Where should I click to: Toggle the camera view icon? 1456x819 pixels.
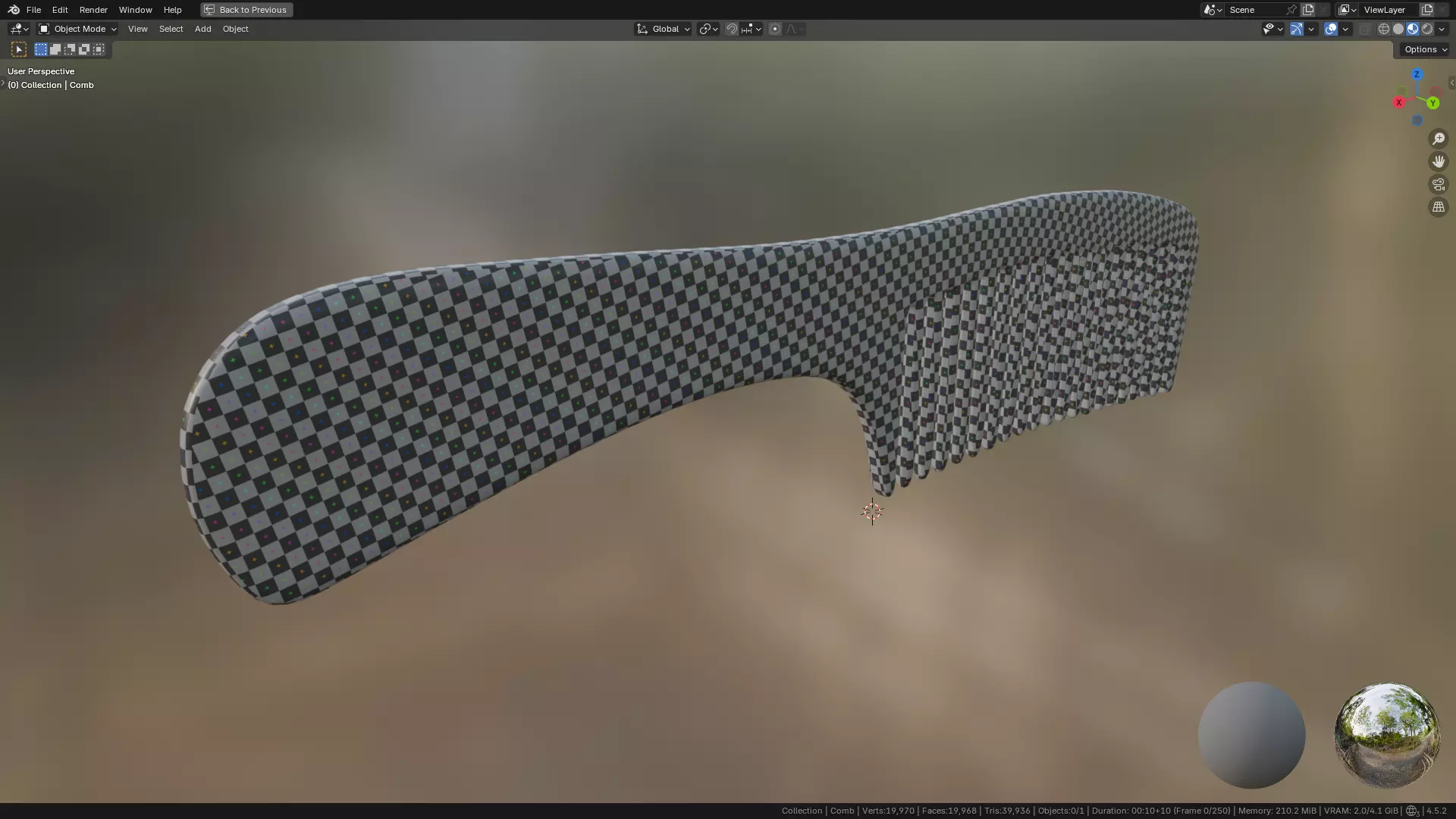pos(1439,184)
